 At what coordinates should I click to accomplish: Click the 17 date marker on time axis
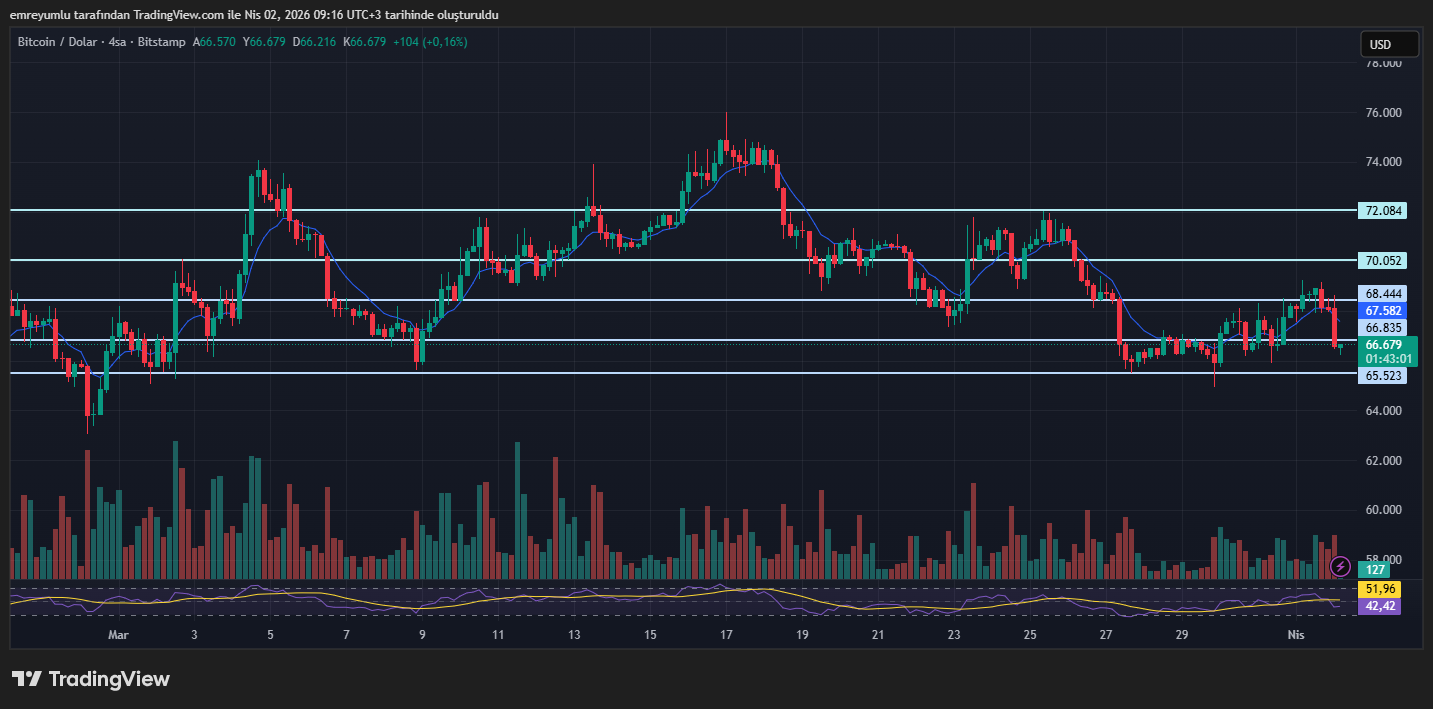[x=726, y=635]
